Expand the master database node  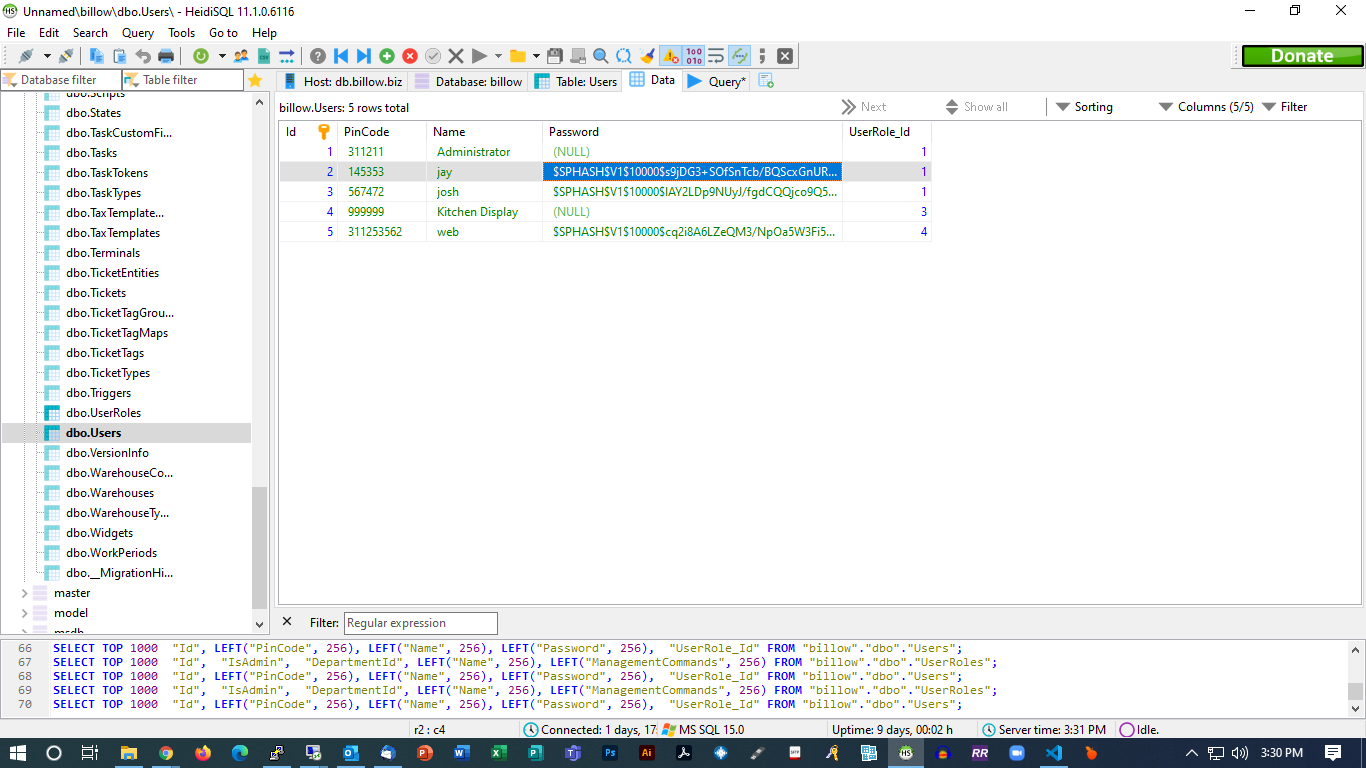(25, 593)
